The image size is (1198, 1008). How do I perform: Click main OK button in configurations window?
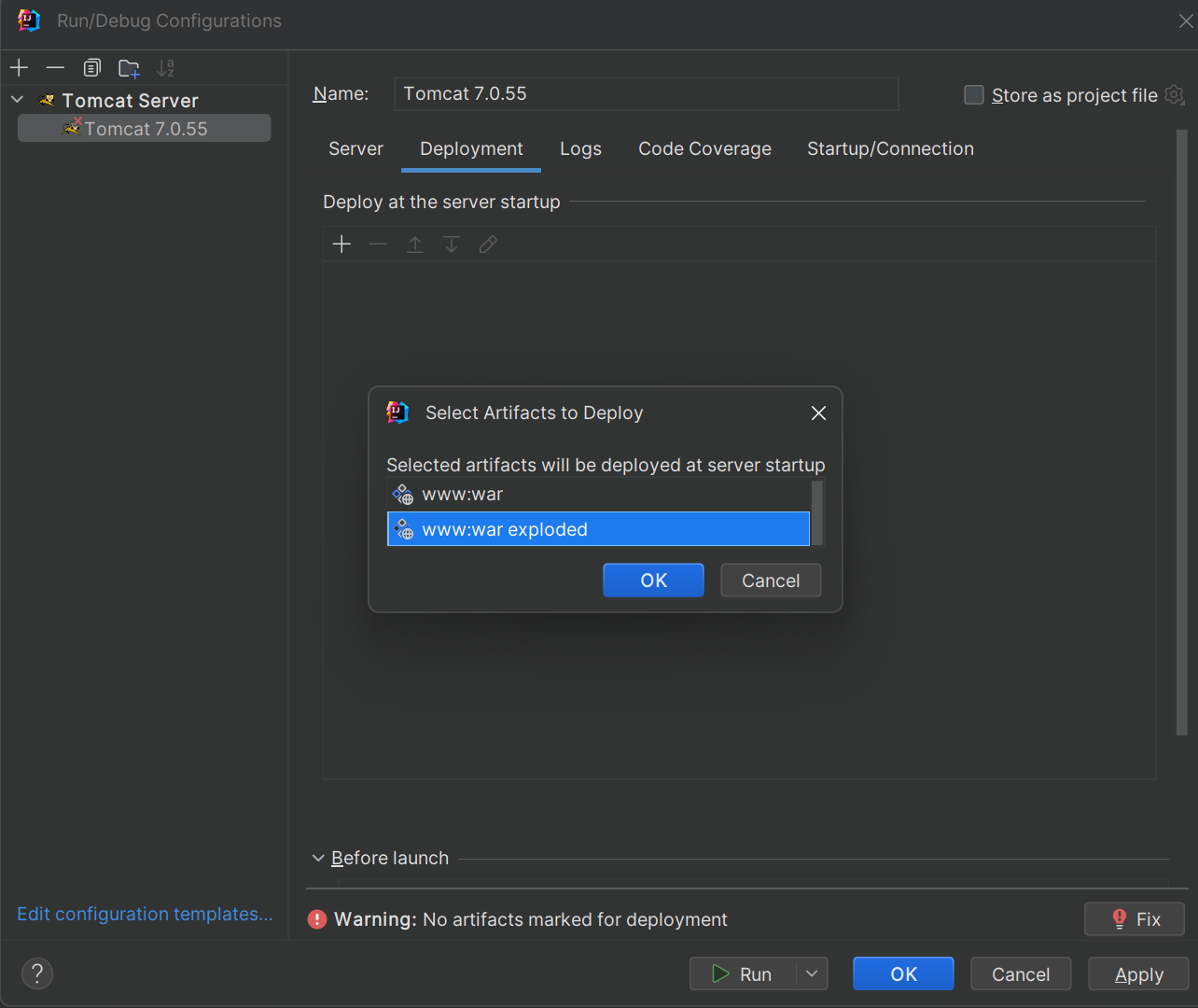903,973
